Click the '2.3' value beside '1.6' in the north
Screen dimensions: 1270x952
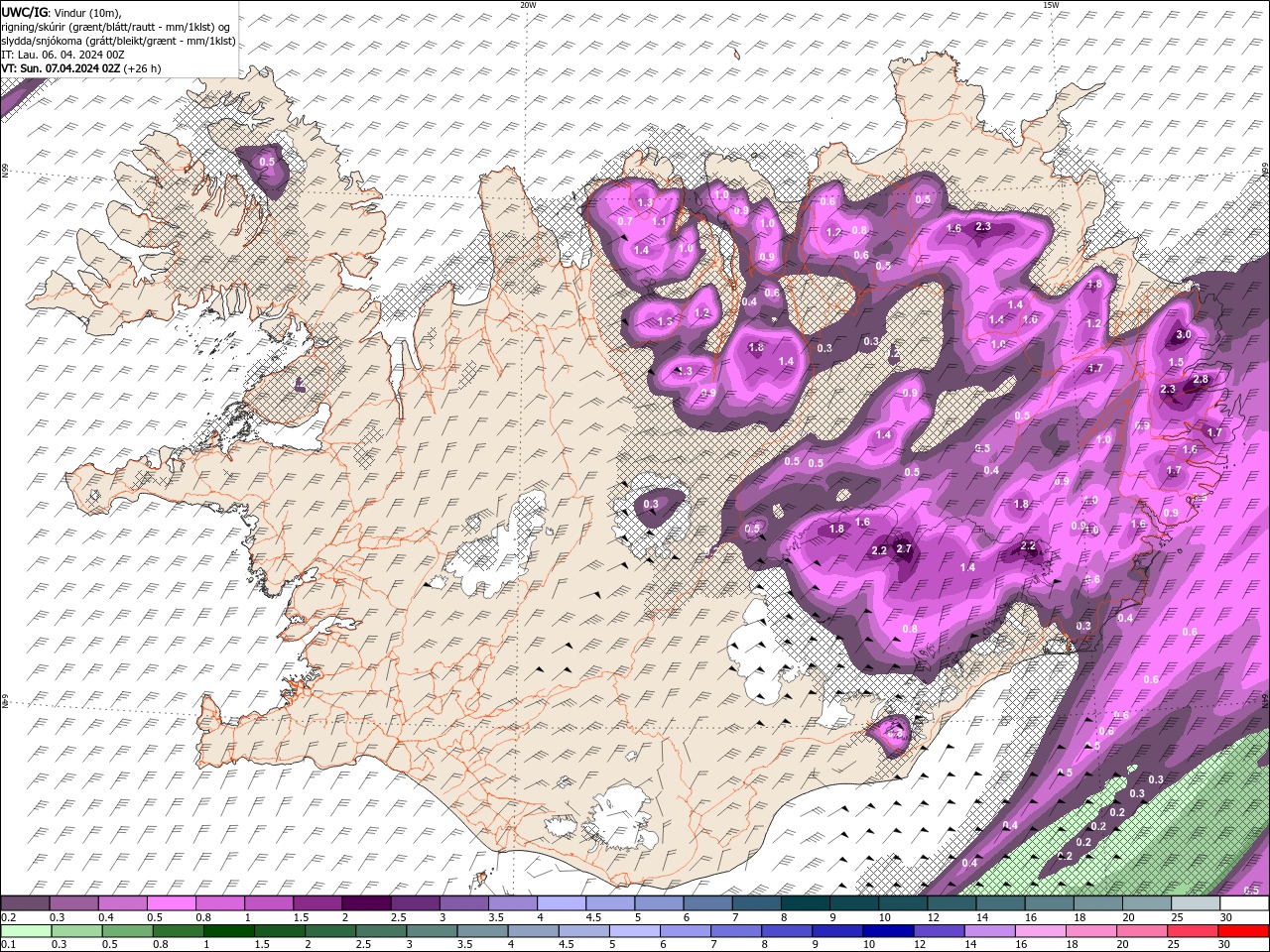pos(983,227)
